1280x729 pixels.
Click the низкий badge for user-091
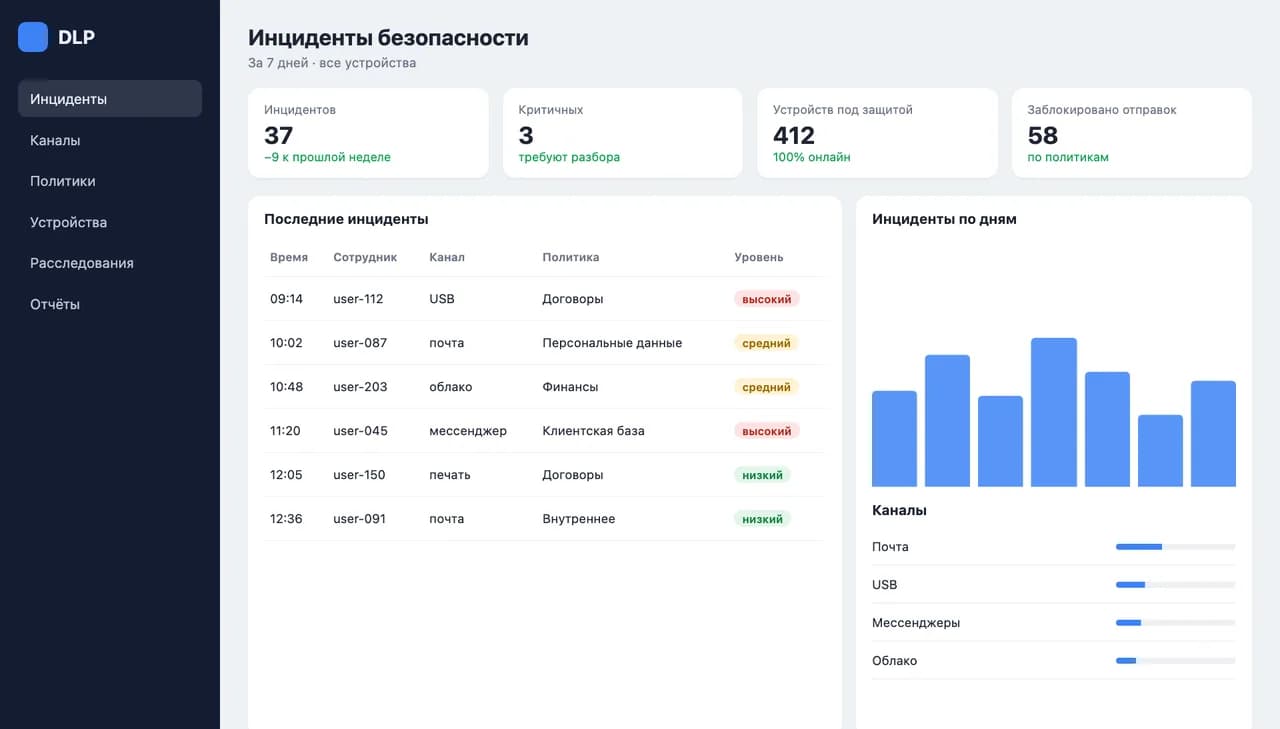coord(762,519)
